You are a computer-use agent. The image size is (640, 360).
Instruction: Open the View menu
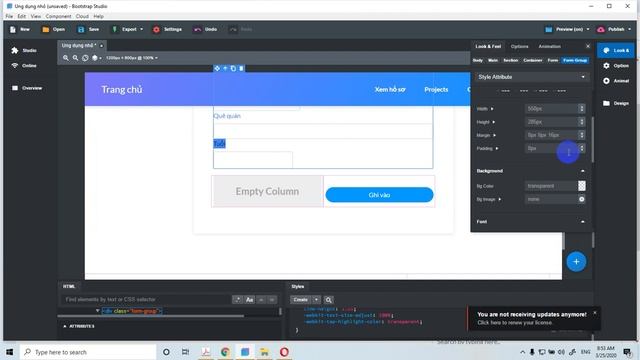(36, 16)
